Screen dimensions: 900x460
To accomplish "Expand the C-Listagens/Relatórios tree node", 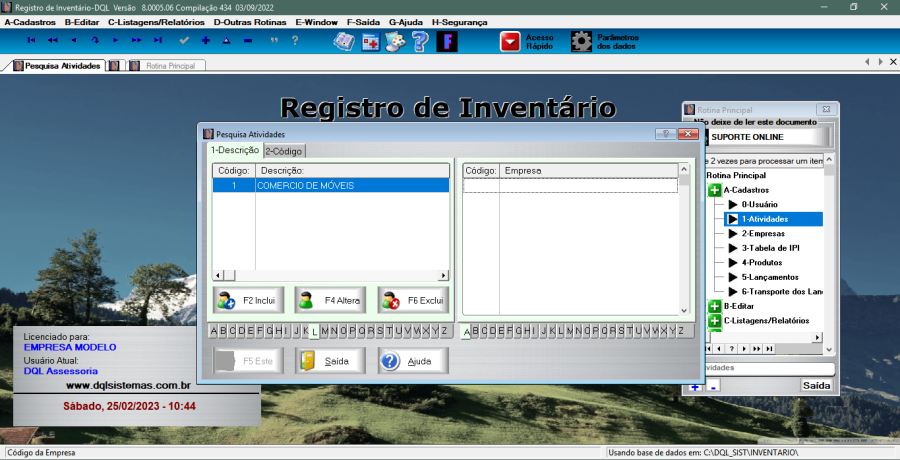I will [x=714, y=321].
